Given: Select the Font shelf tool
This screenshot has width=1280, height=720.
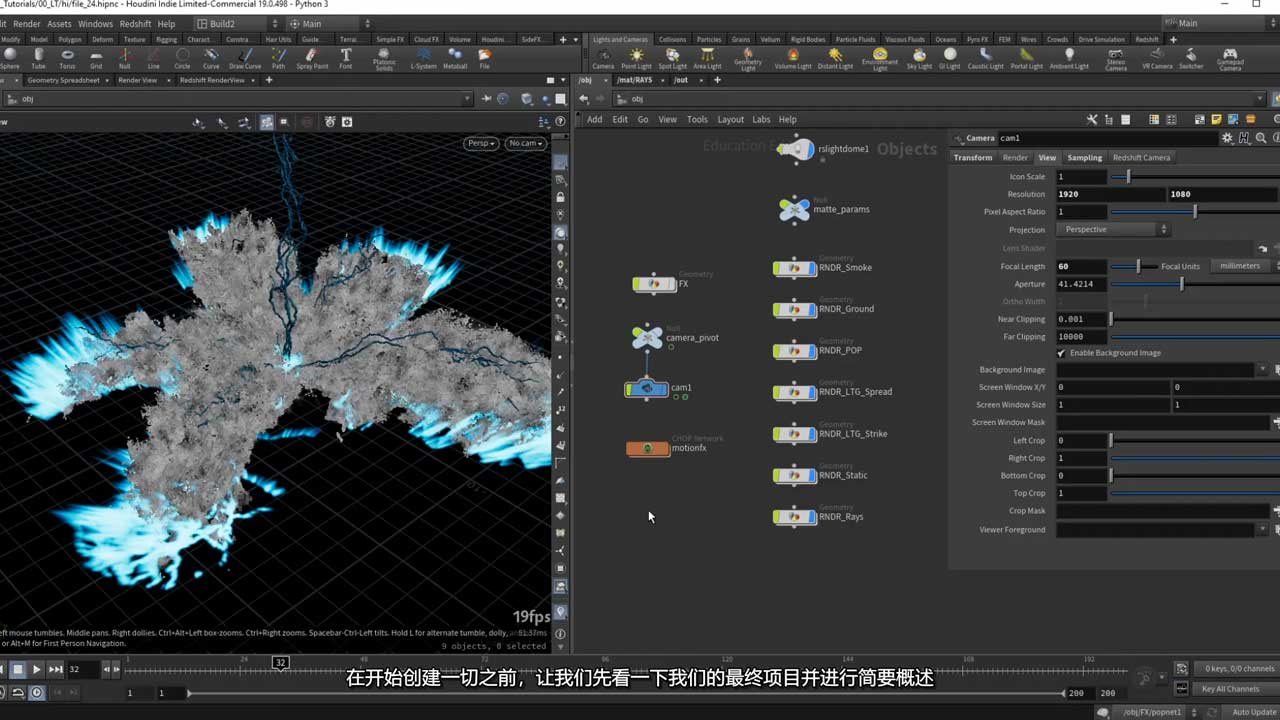Looking at the screenshot, I should click(346, 57).
